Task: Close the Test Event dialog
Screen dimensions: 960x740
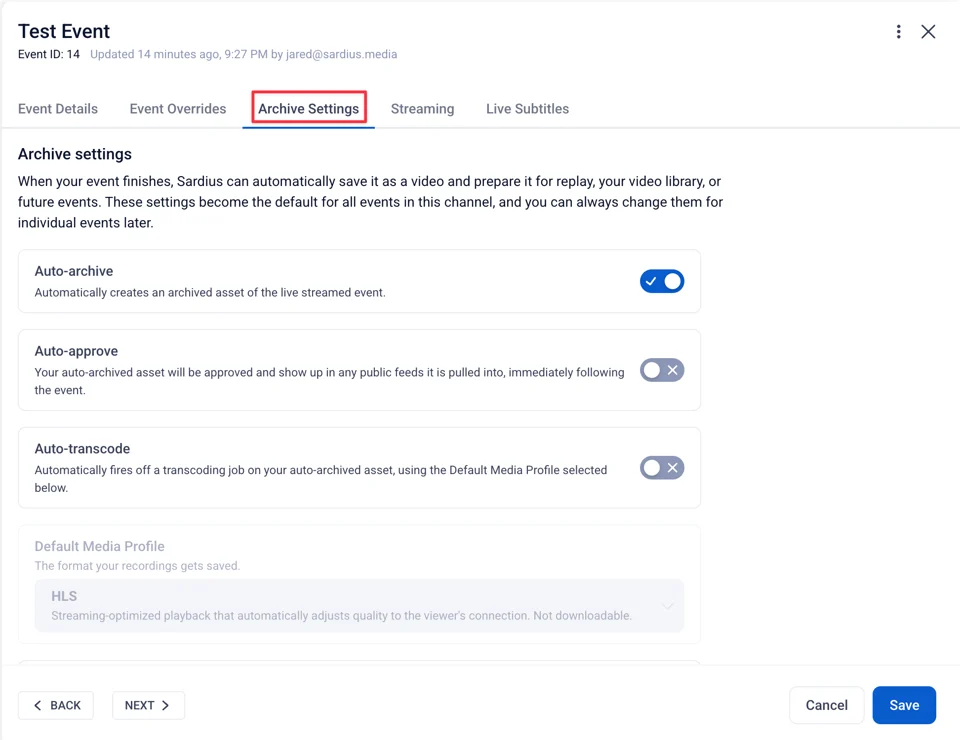Action: coord(928,32)
